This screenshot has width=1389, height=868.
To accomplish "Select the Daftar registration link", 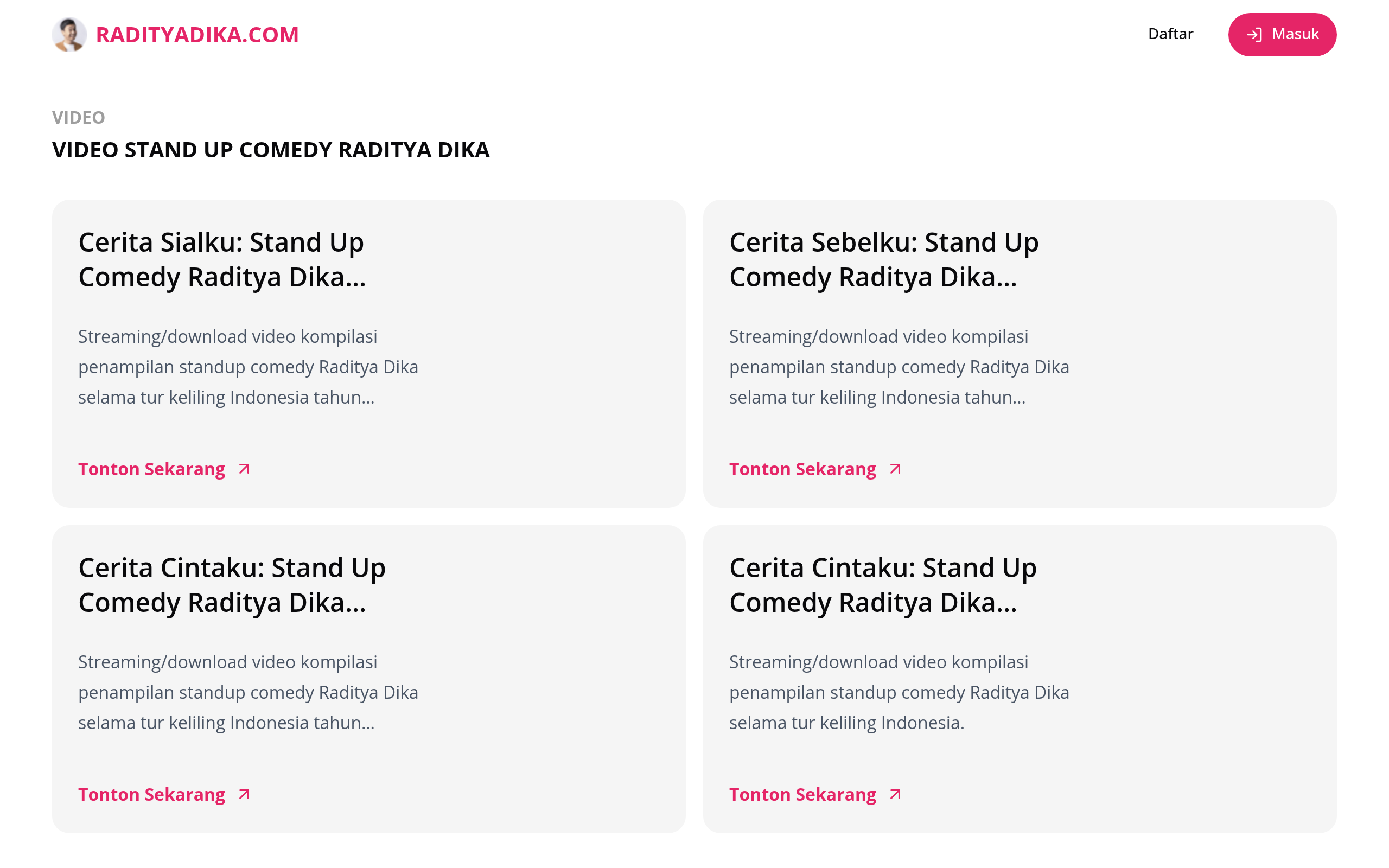I will [x=1170, y=34].
